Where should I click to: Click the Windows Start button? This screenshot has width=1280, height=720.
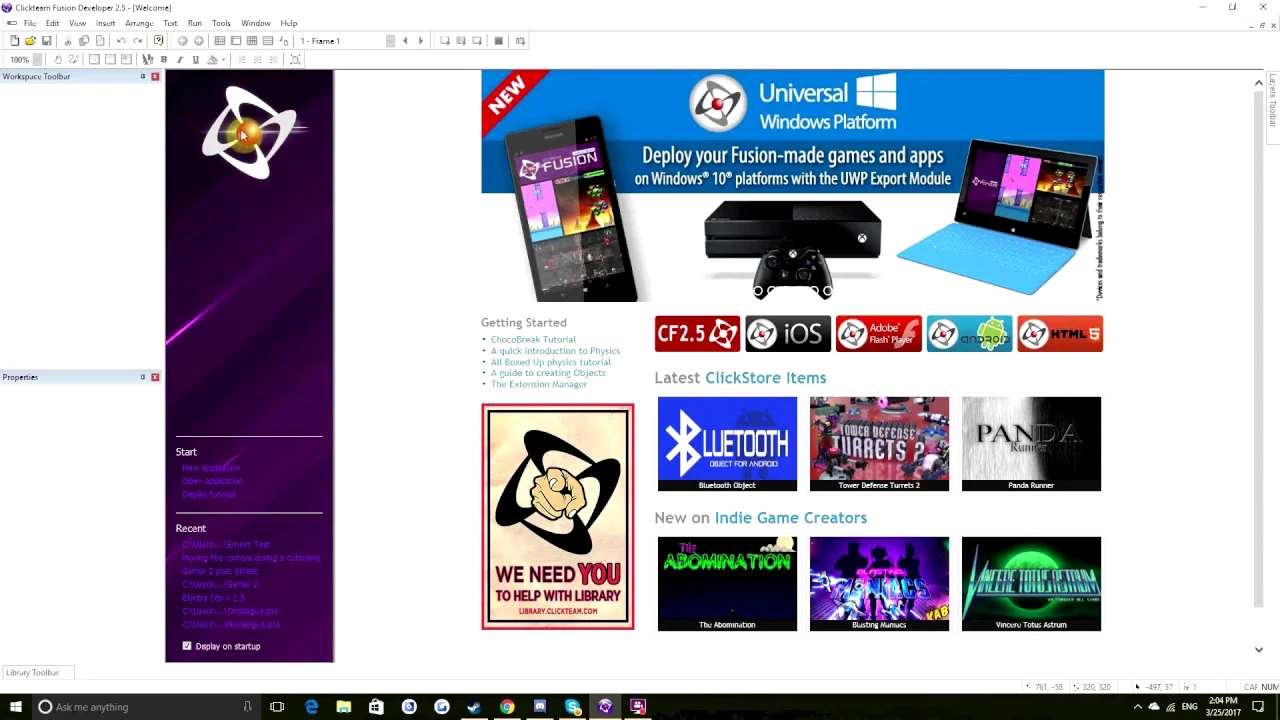point(16,707)
